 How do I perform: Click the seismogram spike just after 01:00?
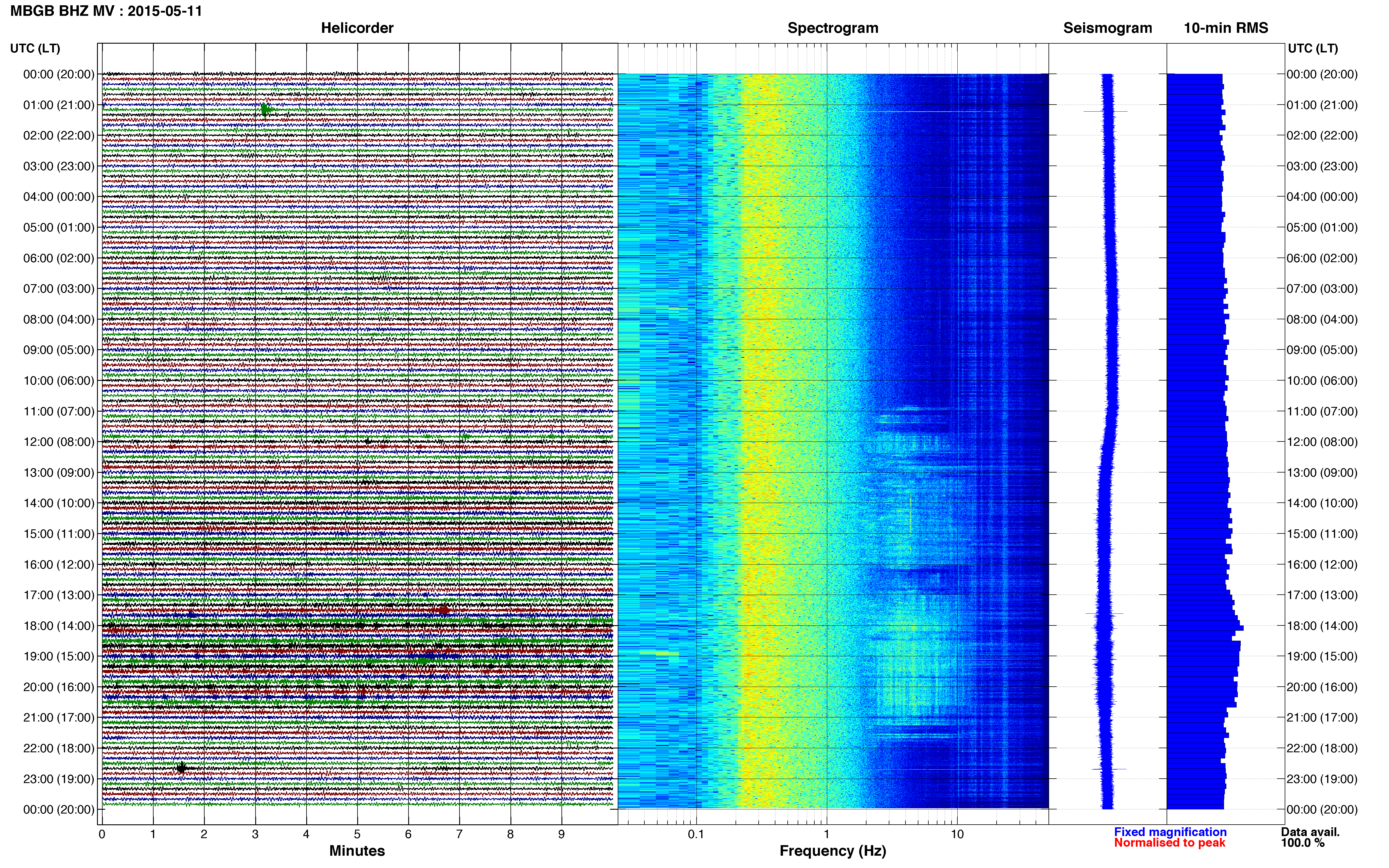click(1106, 111)
